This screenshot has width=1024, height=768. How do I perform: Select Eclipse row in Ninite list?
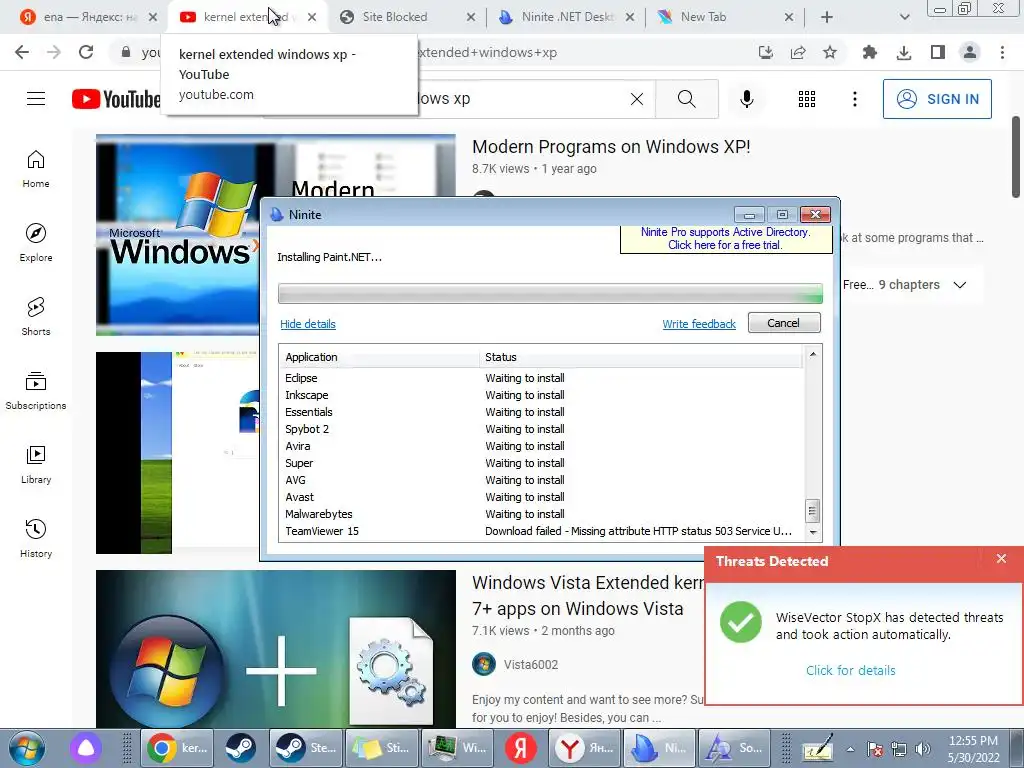coord(540,378)
